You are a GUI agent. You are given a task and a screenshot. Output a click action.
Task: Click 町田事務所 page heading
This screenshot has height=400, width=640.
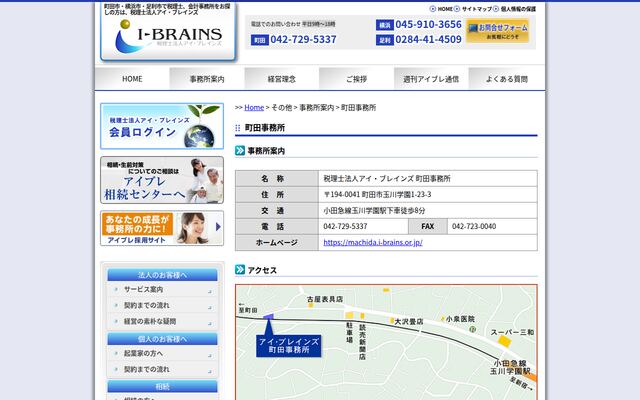pos(265,128)
